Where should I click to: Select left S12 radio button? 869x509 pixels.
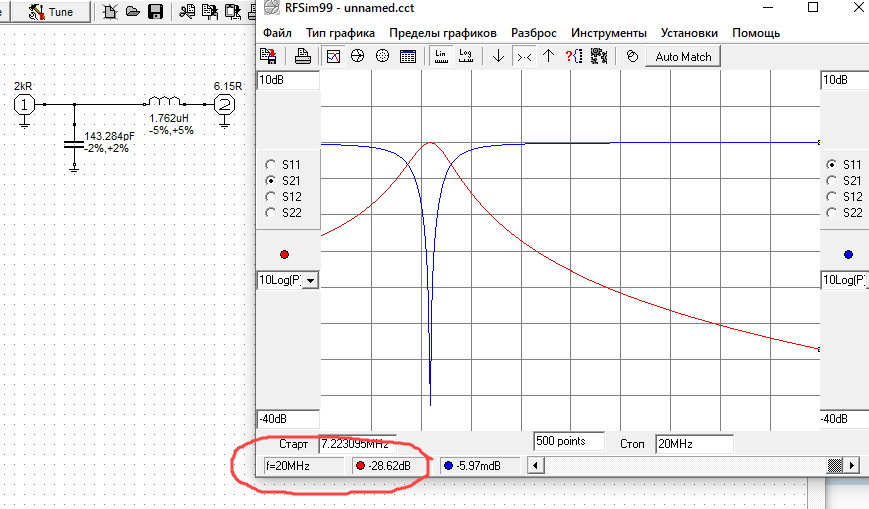pos(270,196)
